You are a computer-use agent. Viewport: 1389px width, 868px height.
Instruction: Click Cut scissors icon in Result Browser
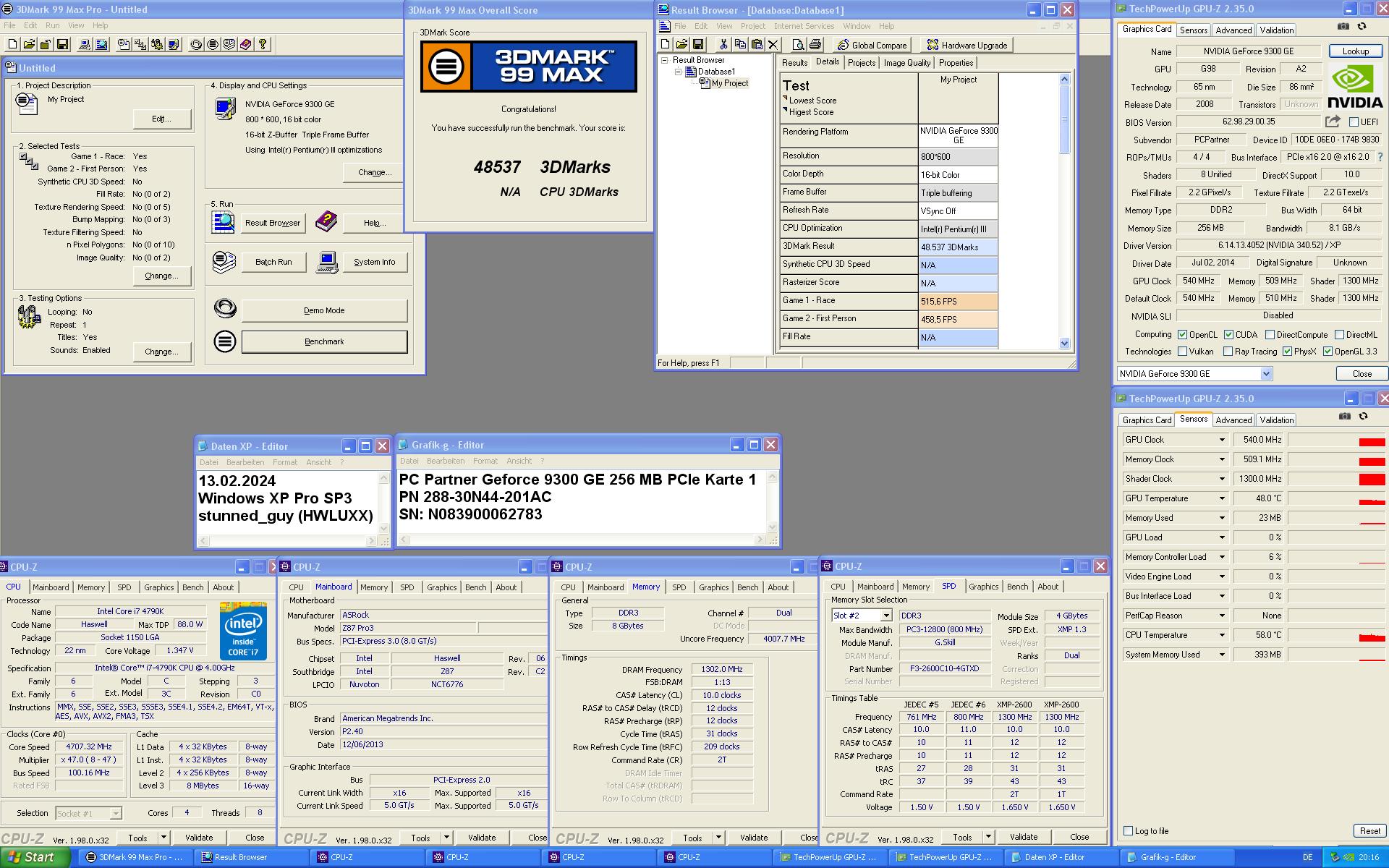(x=723, y=45)
